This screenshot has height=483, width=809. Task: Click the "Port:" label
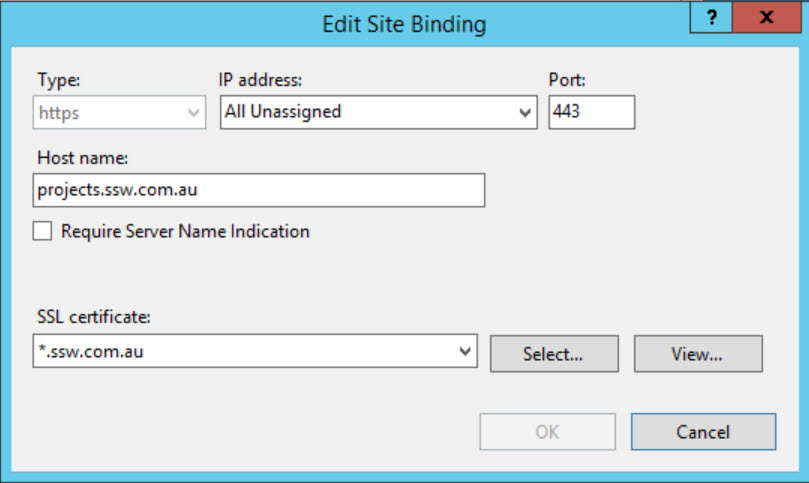coord(566,78)
